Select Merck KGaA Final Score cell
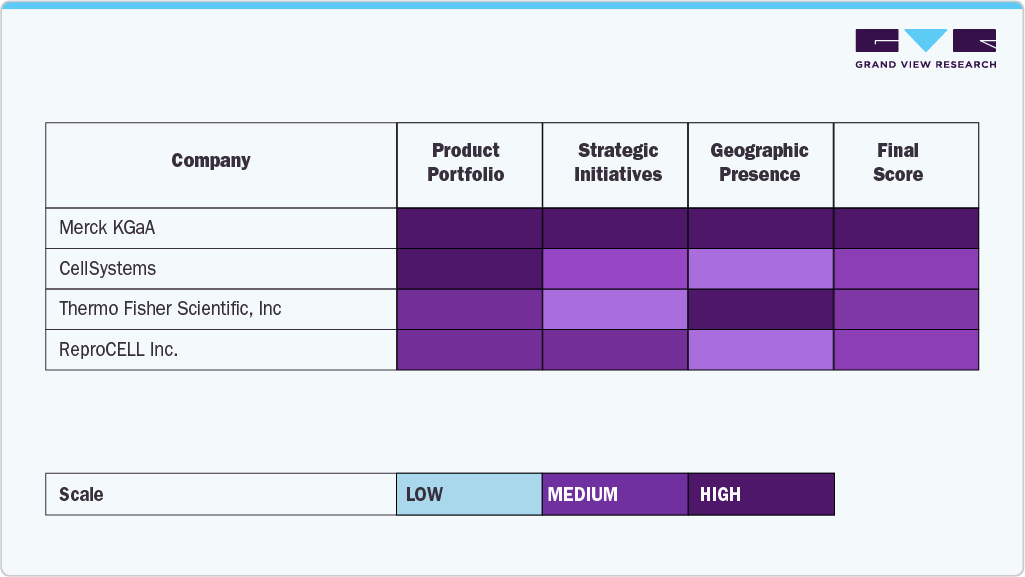The width and height of the screenshot is (1025, 577). point(906,228)
